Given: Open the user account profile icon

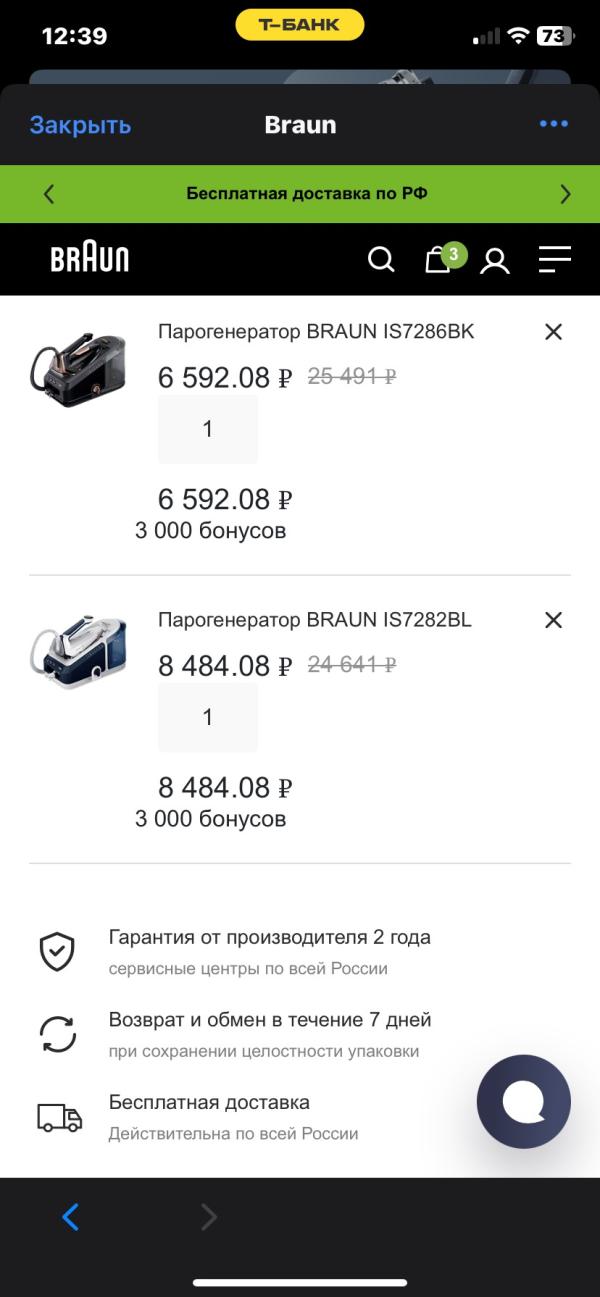Looking at the screenshot, I should click(495, 260).
